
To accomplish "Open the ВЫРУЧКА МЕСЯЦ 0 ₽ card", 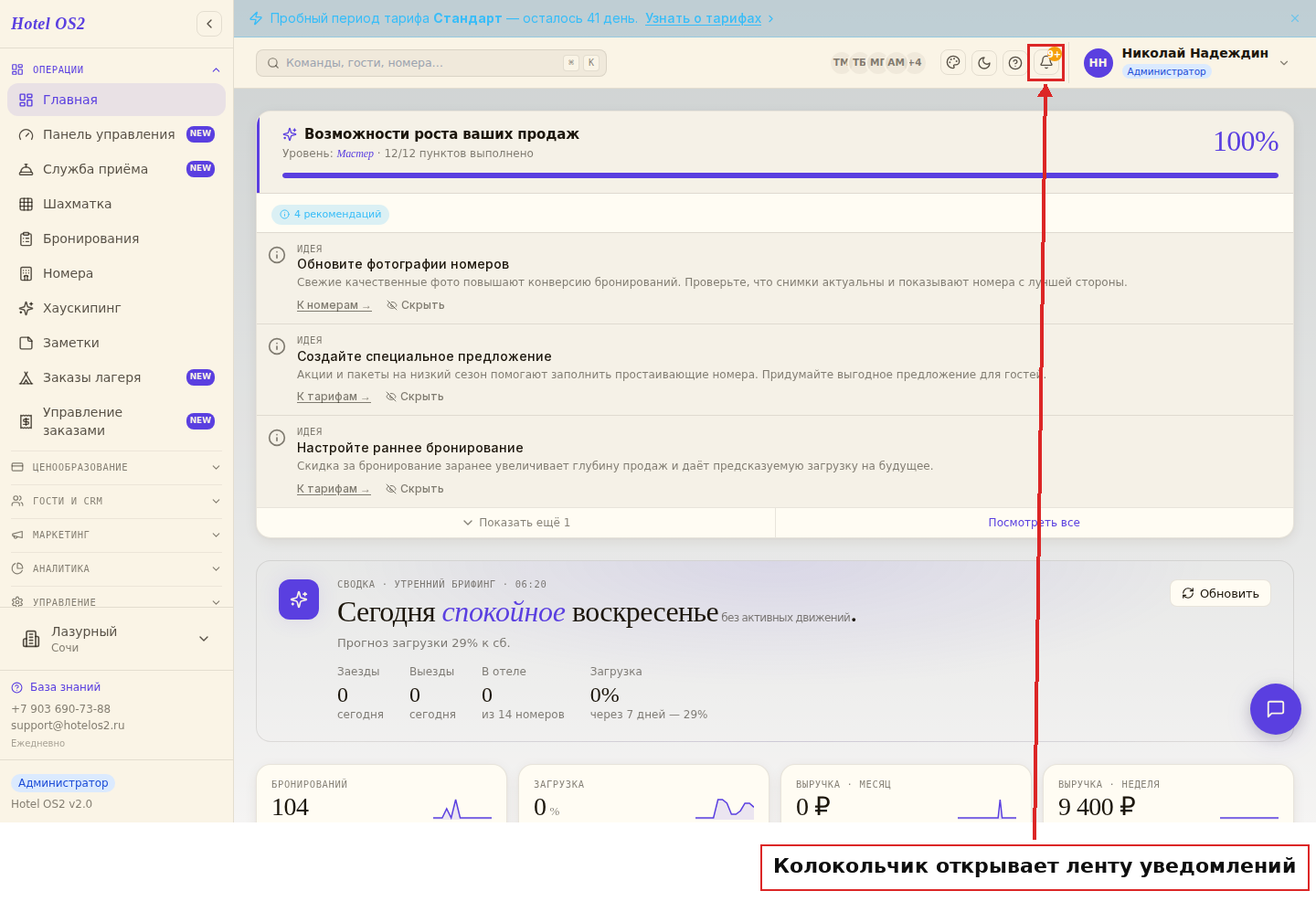I will click(x=907, y=793).
